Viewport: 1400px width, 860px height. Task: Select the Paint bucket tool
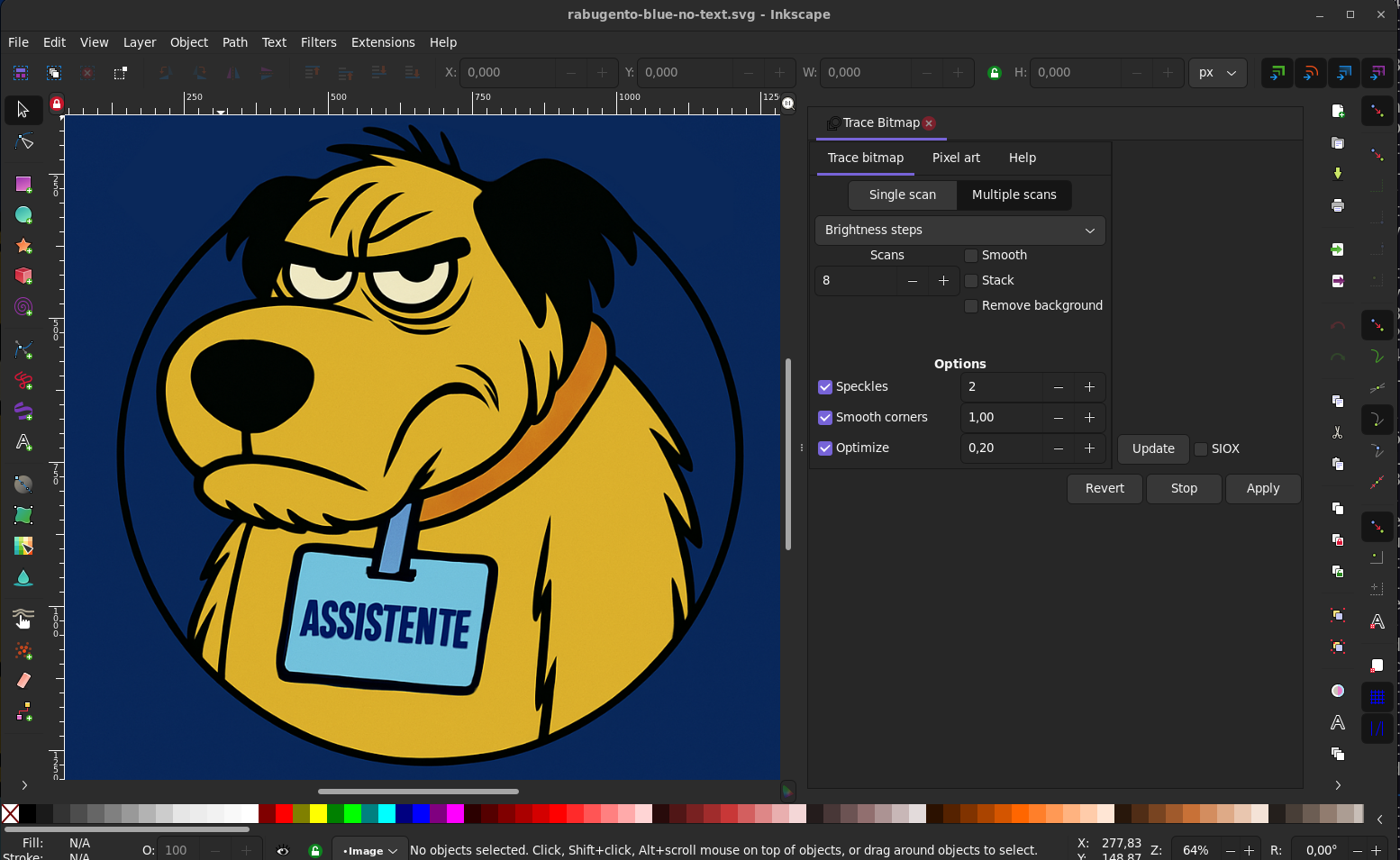23,577
